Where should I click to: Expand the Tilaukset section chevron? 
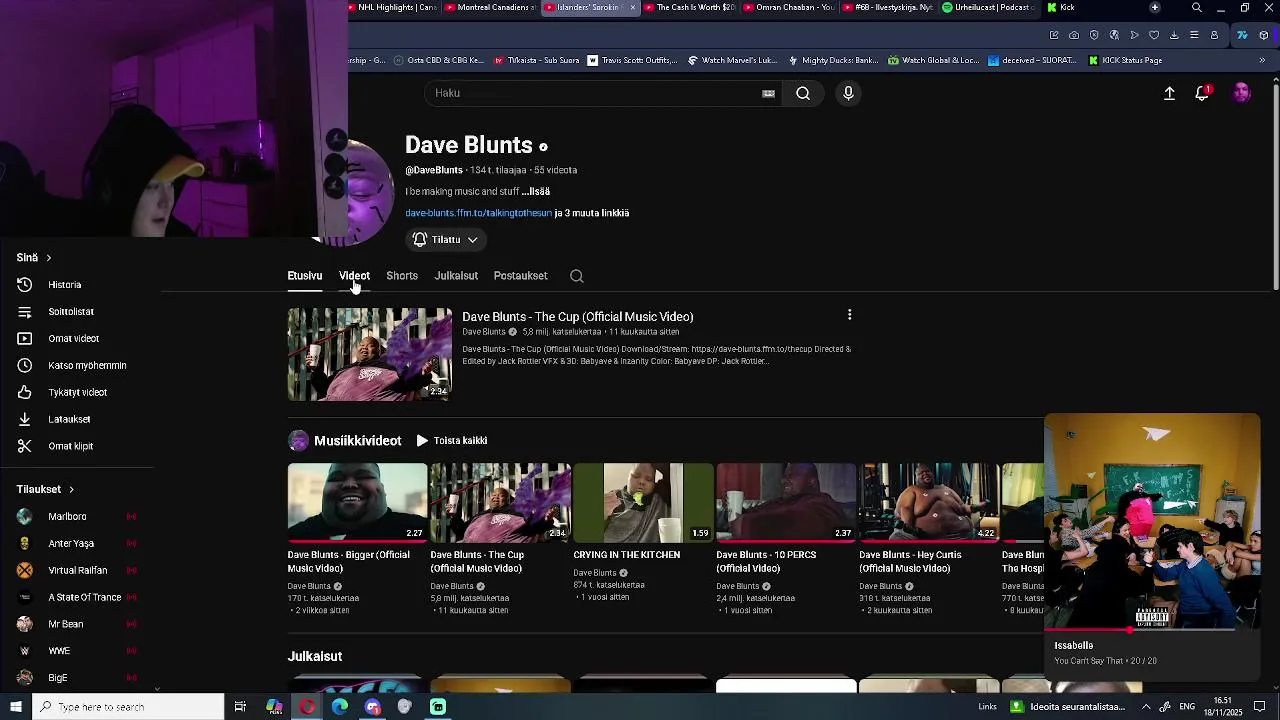pos(71,490)
